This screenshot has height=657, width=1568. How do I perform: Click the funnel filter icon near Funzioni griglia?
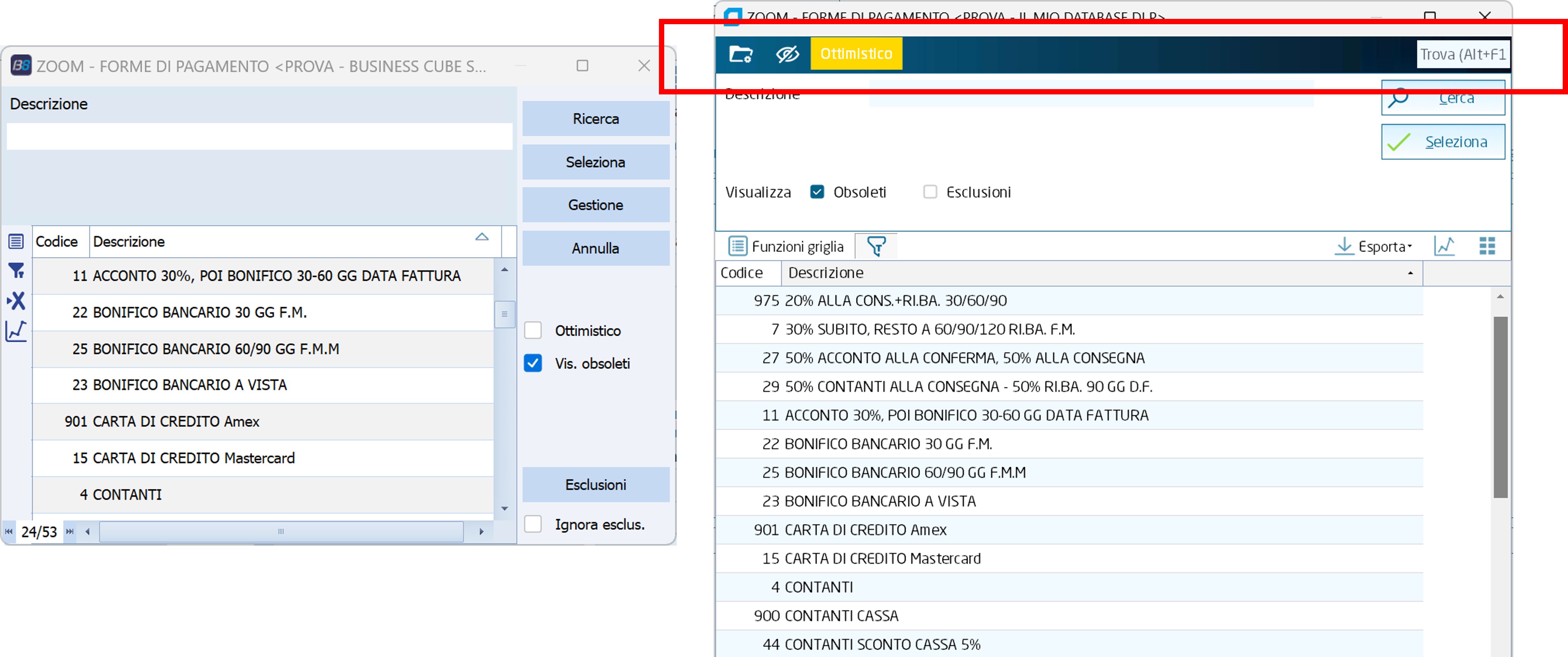pos(876,246)
